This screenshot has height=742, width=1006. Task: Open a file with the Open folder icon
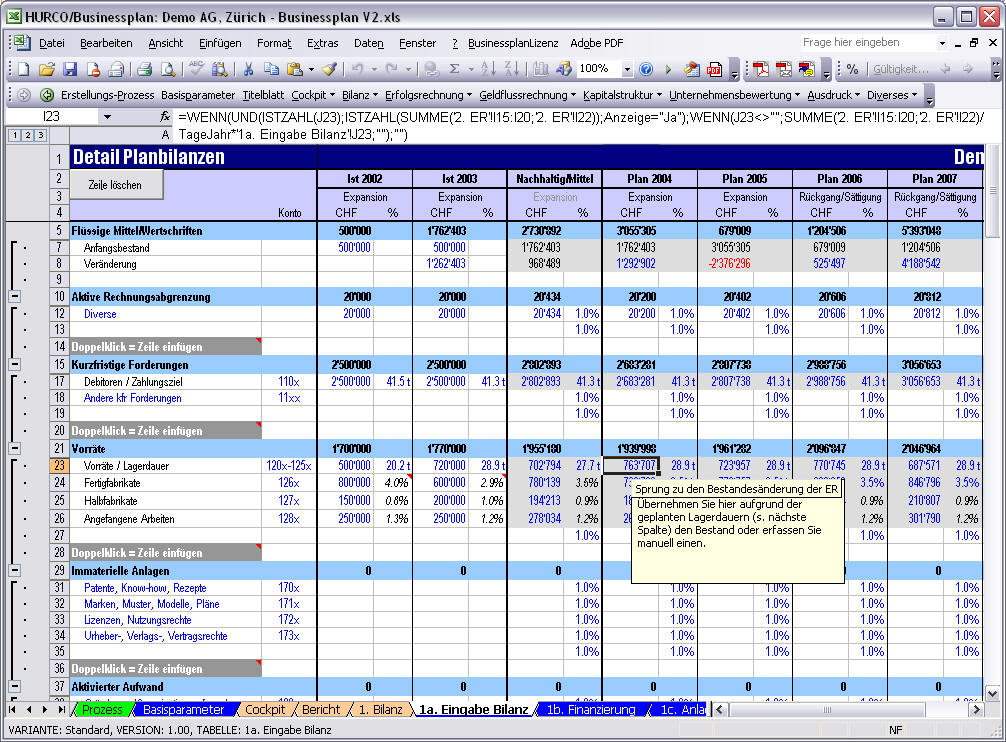coord(46,69)
